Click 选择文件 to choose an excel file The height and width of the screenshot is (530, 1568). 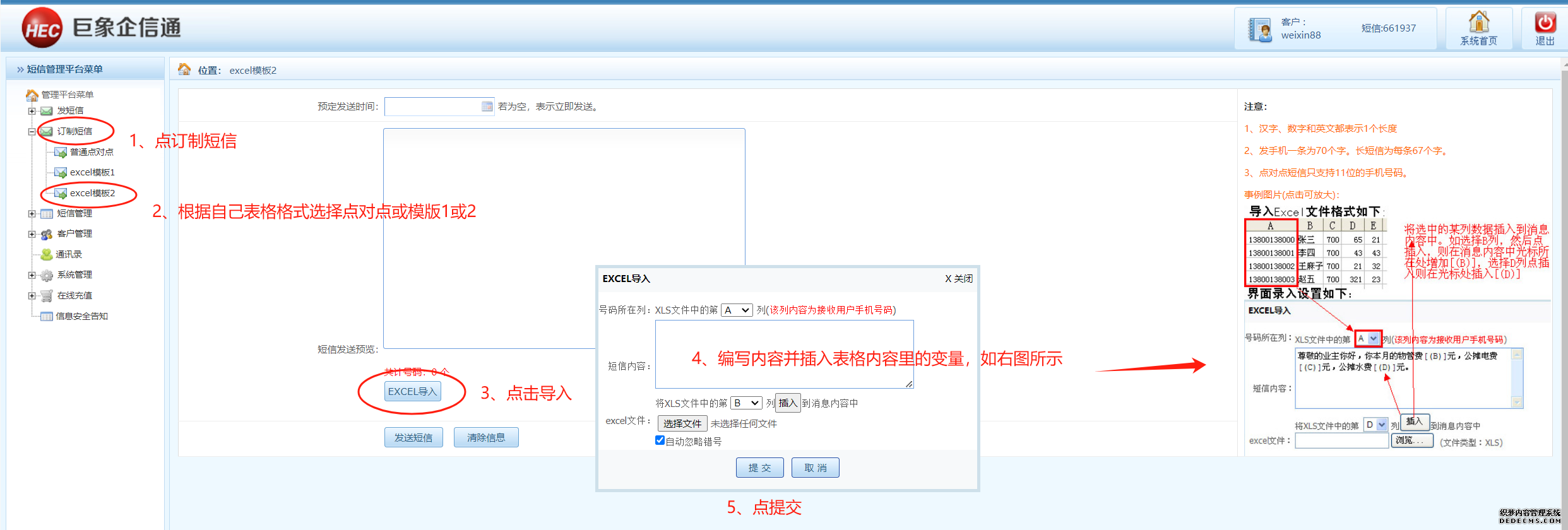pyautogui.click(x=682, y=423)
